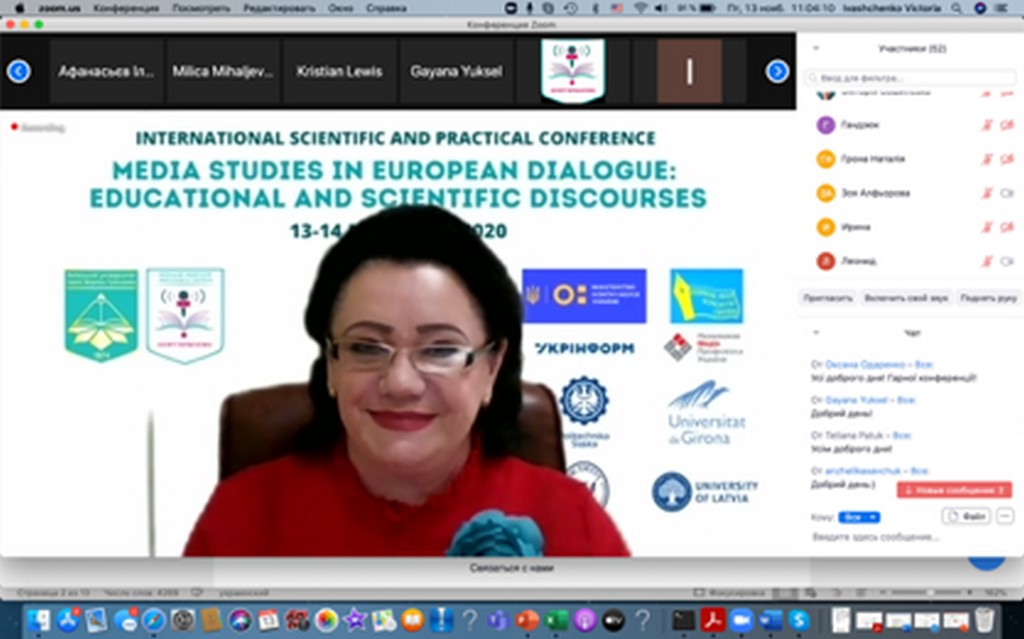Image resolution: width=1024 pixels, height=639 pixels.
Task: Toggle camera for Грона Наталія
Action: 1006,159
